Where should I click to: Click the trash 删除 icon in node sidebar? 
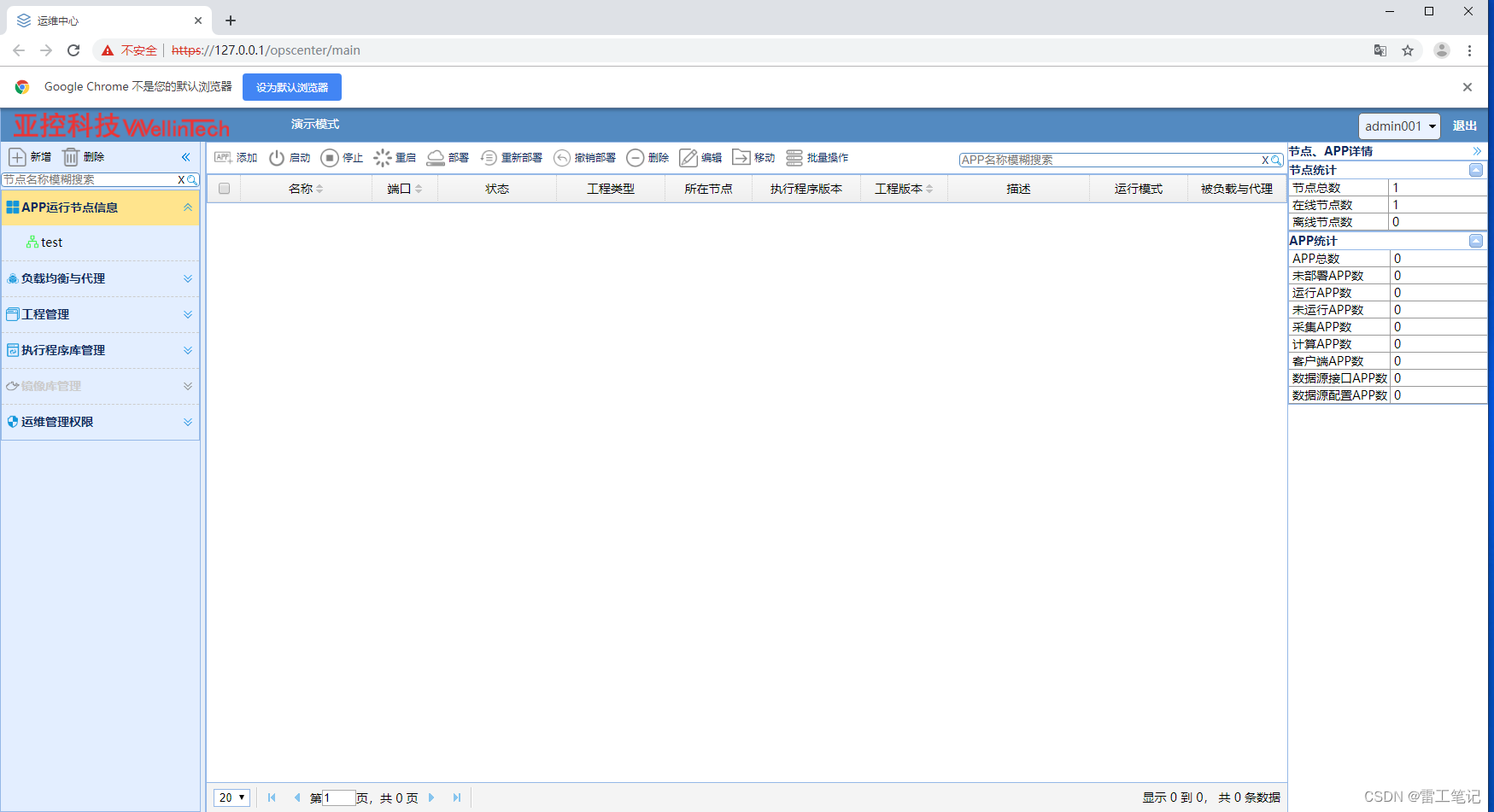(x=71, y=157)
